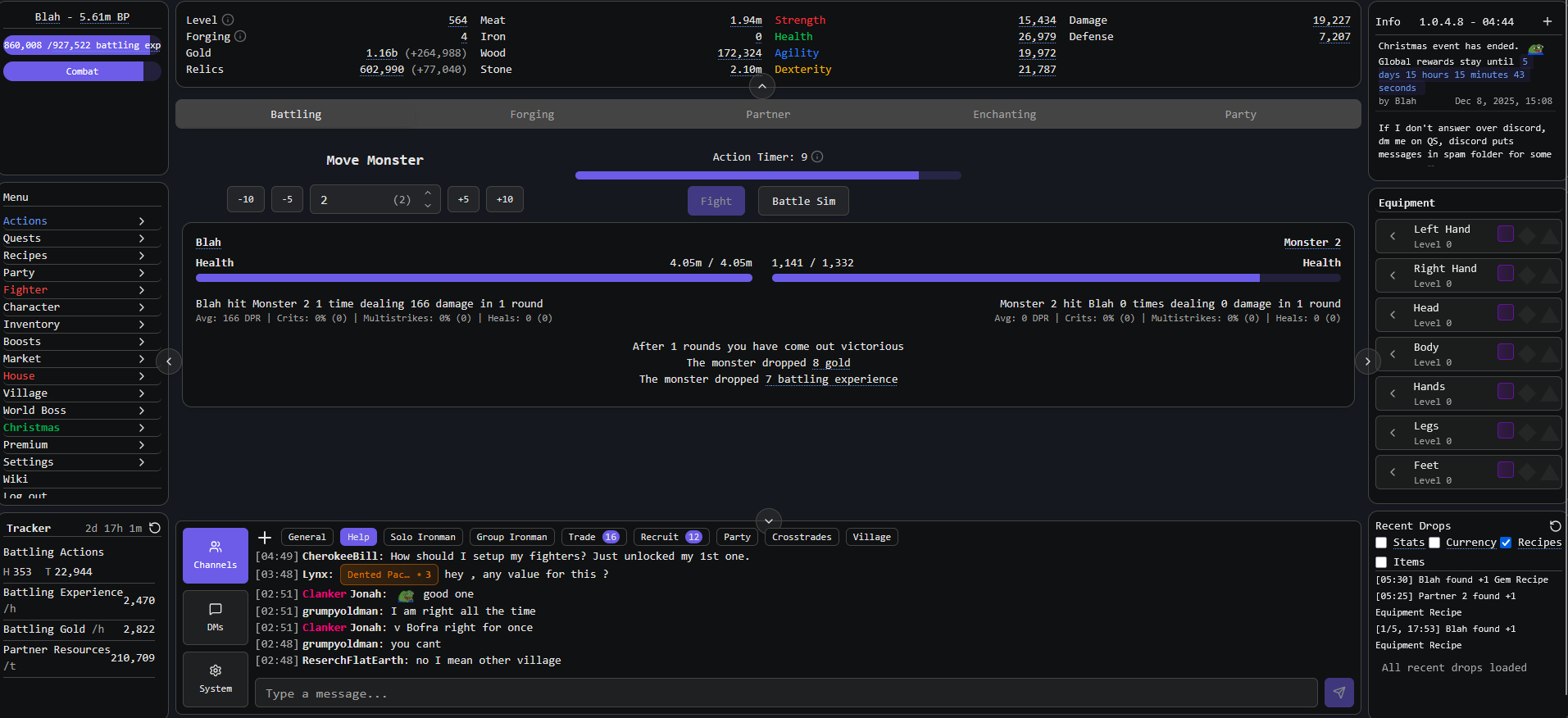Collapse the left sidebar panel
This screenshot has height=718, width=1568.
tap(169, 361)
